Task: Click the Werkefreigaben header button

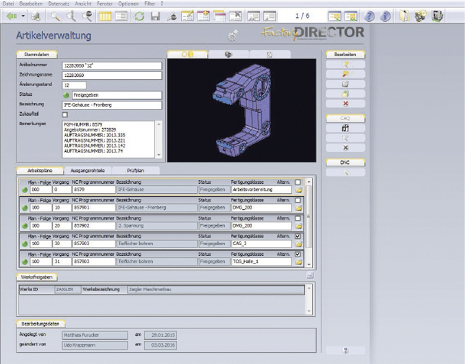Action: point(37,277)
